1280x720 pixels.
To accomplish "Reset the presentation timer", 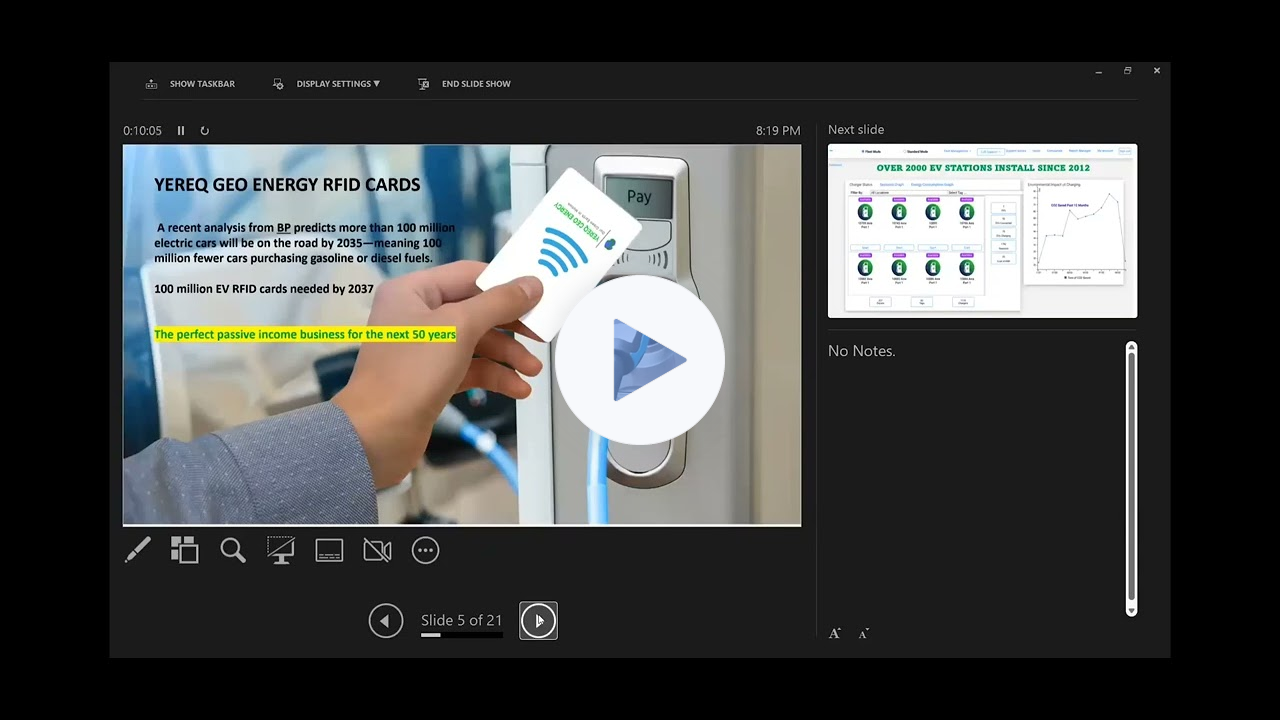I will (x=205, y=131).
